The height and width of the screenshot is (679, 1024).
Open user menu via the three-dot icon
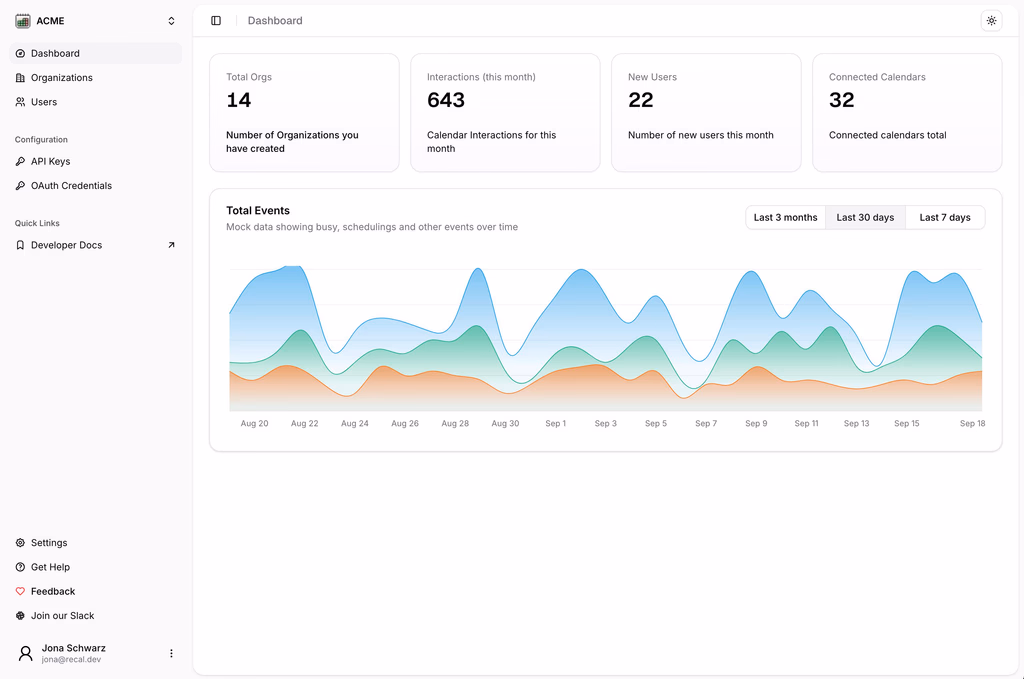point(171,654)
